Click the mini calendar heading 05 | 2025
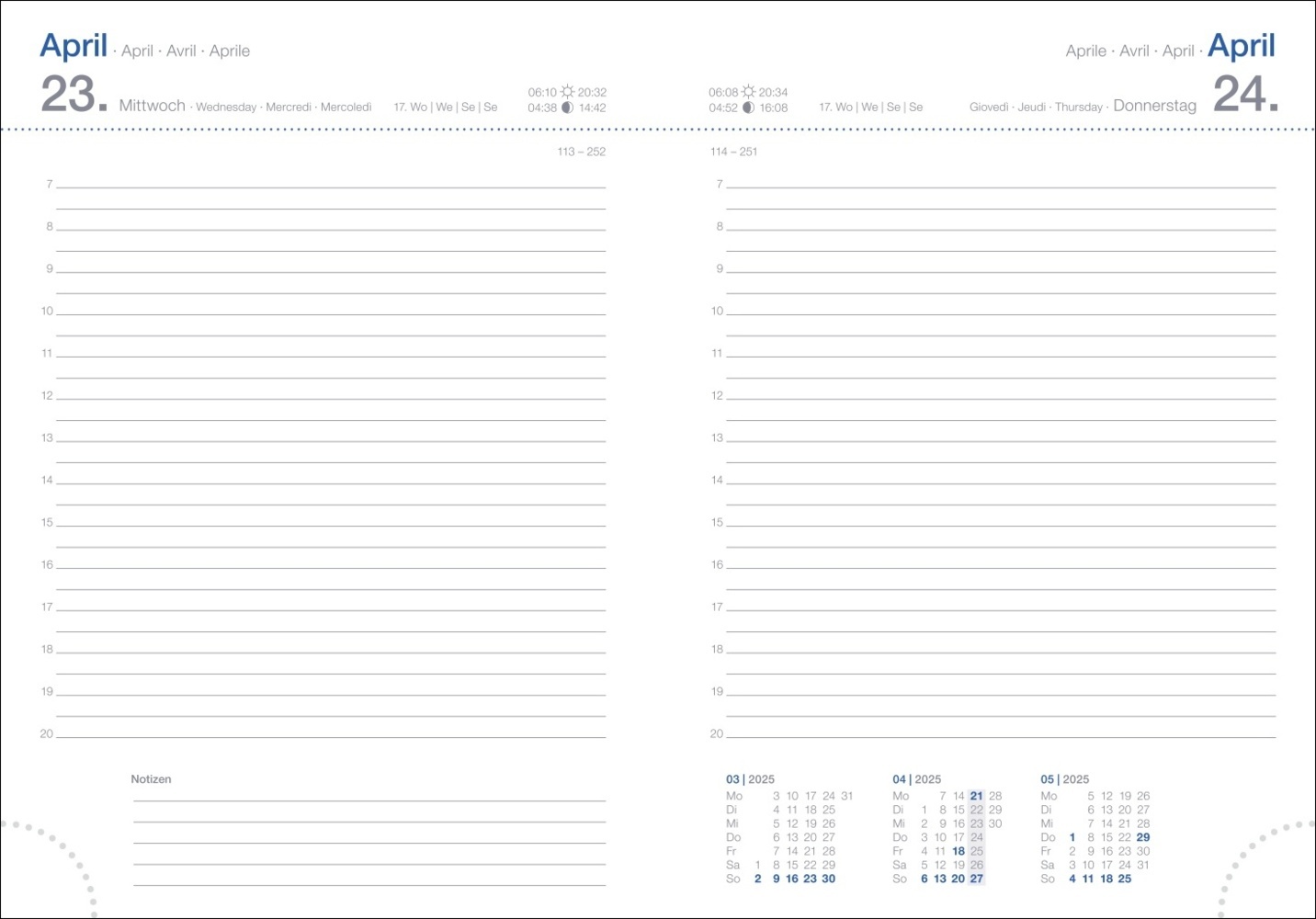 1064,779
